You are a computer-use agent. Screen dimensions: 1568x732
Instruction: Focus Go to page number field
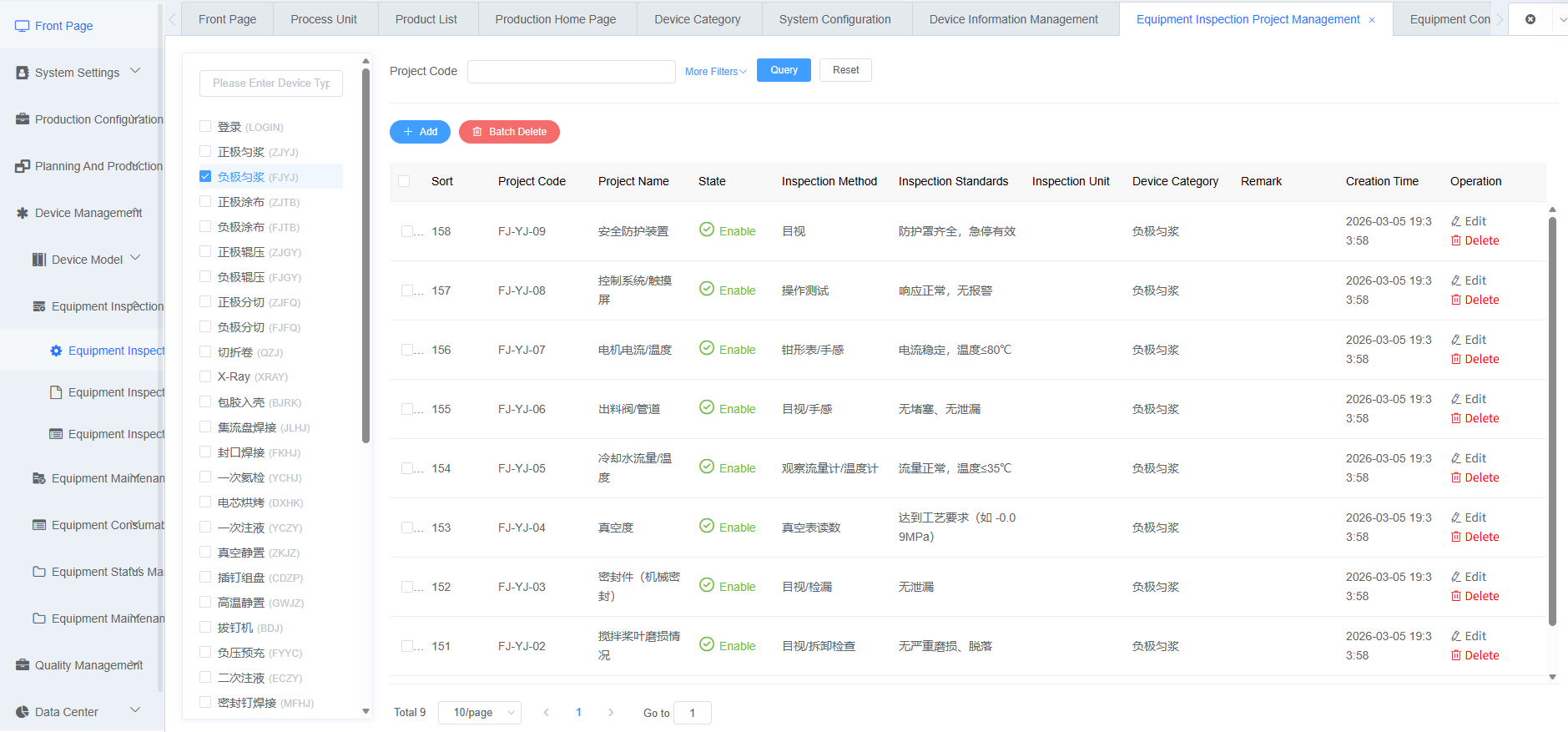[693, 713]
